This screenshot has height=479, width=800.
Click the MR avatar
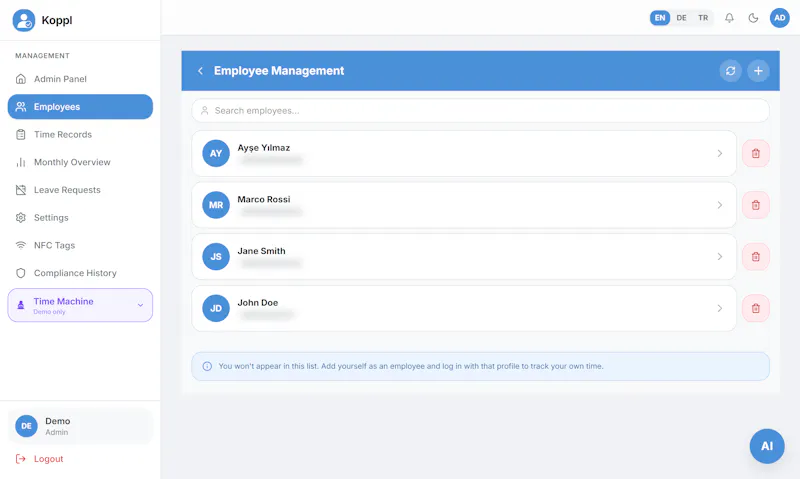216,205
